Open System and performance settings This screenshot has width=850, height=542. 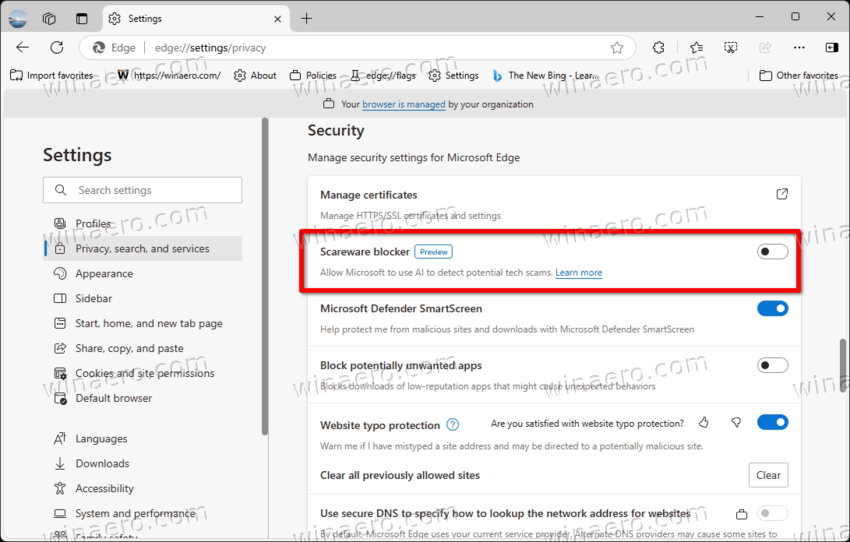(x=143, y=513)
